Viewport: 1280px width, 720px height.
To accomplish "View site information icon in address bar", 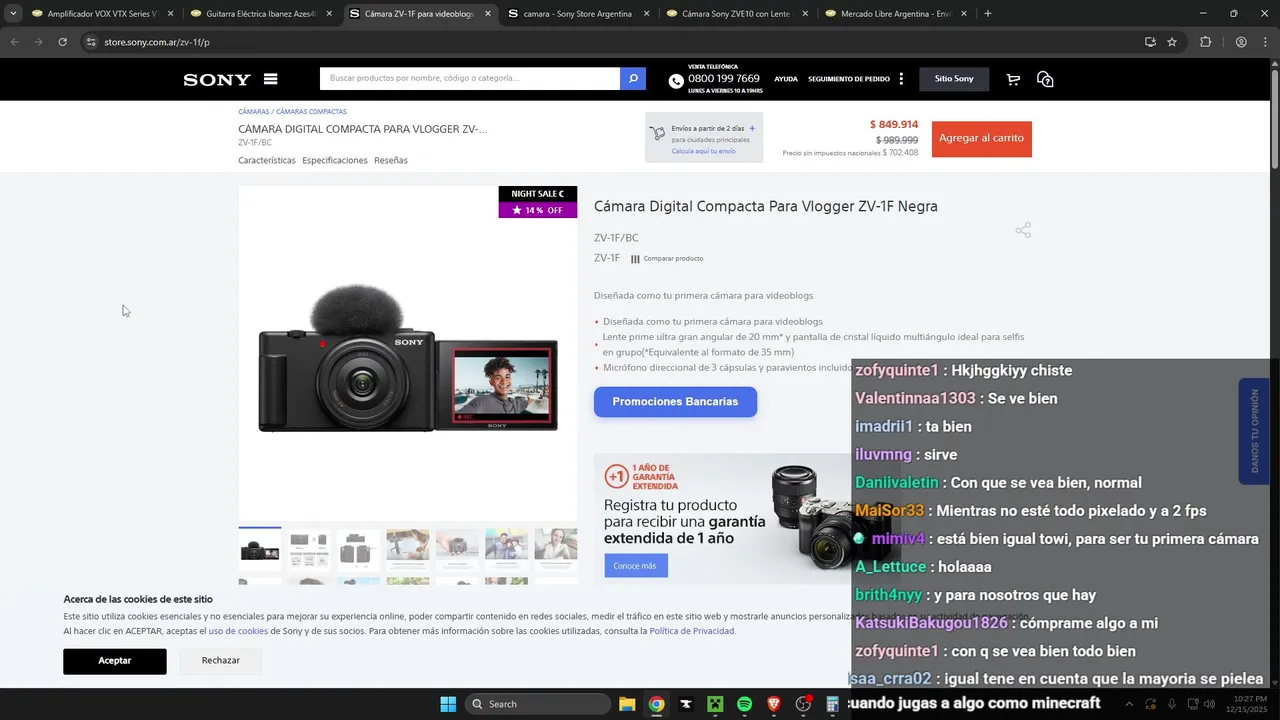I will click(90, 42).
